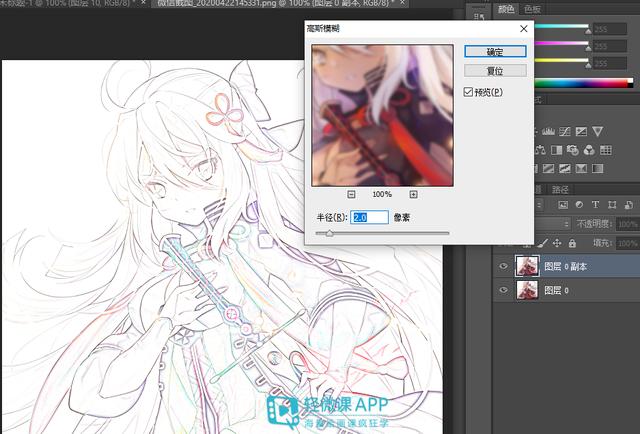The width and height of the screenshot is (640, 434).
Task: Click the yellow value field showing 255
Action: pos(610,63)
